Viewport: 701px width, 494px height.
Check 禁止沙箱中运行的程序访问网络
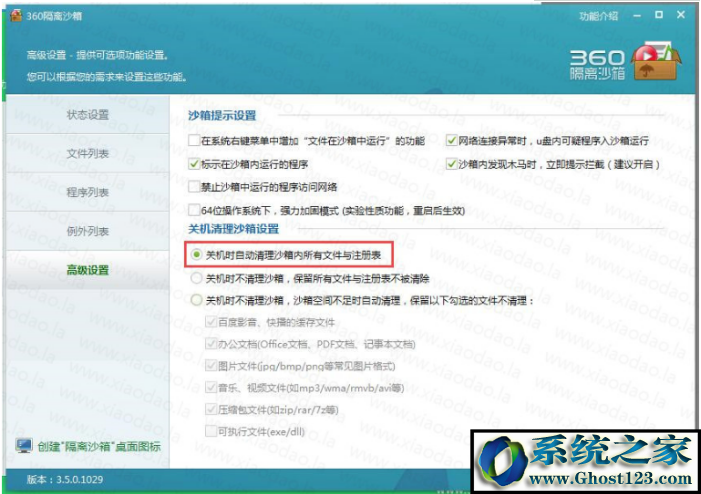(194, 186)
